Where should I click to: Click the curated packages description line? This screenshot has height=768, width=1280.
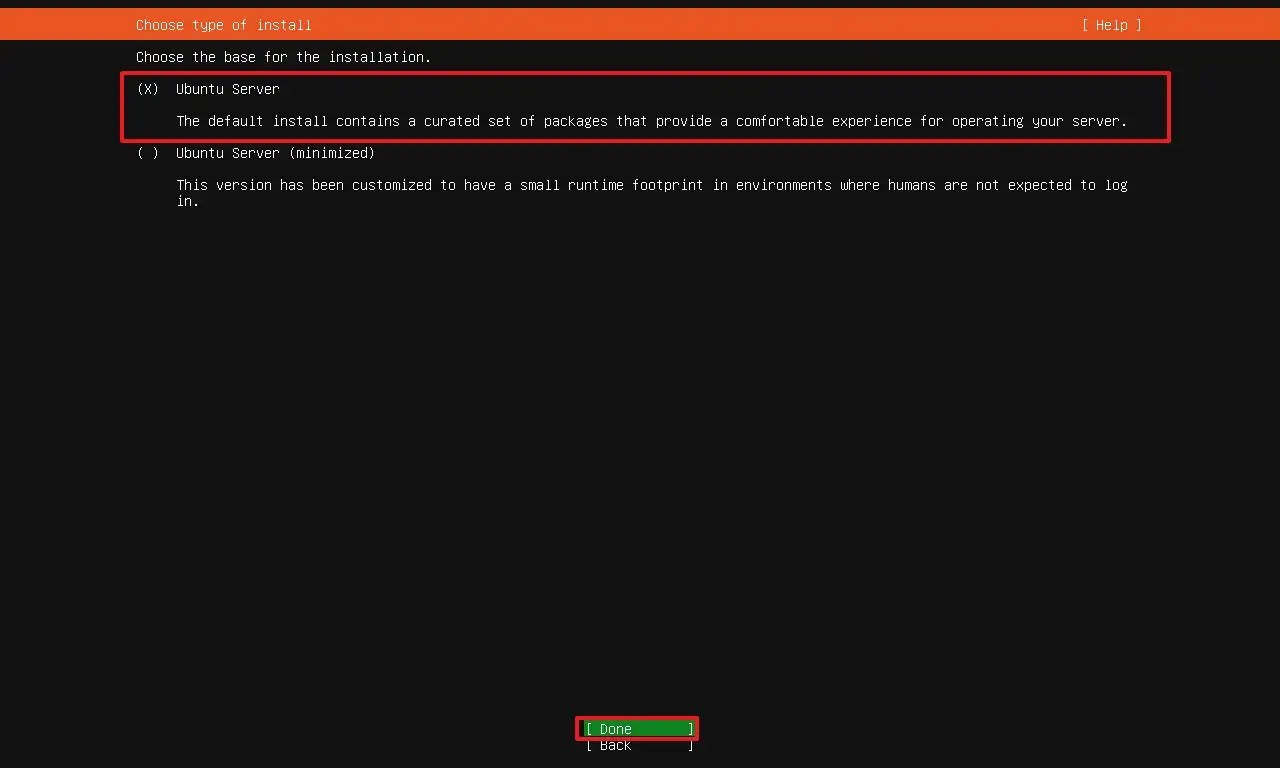pyautogui.click(x=651, y=121)
